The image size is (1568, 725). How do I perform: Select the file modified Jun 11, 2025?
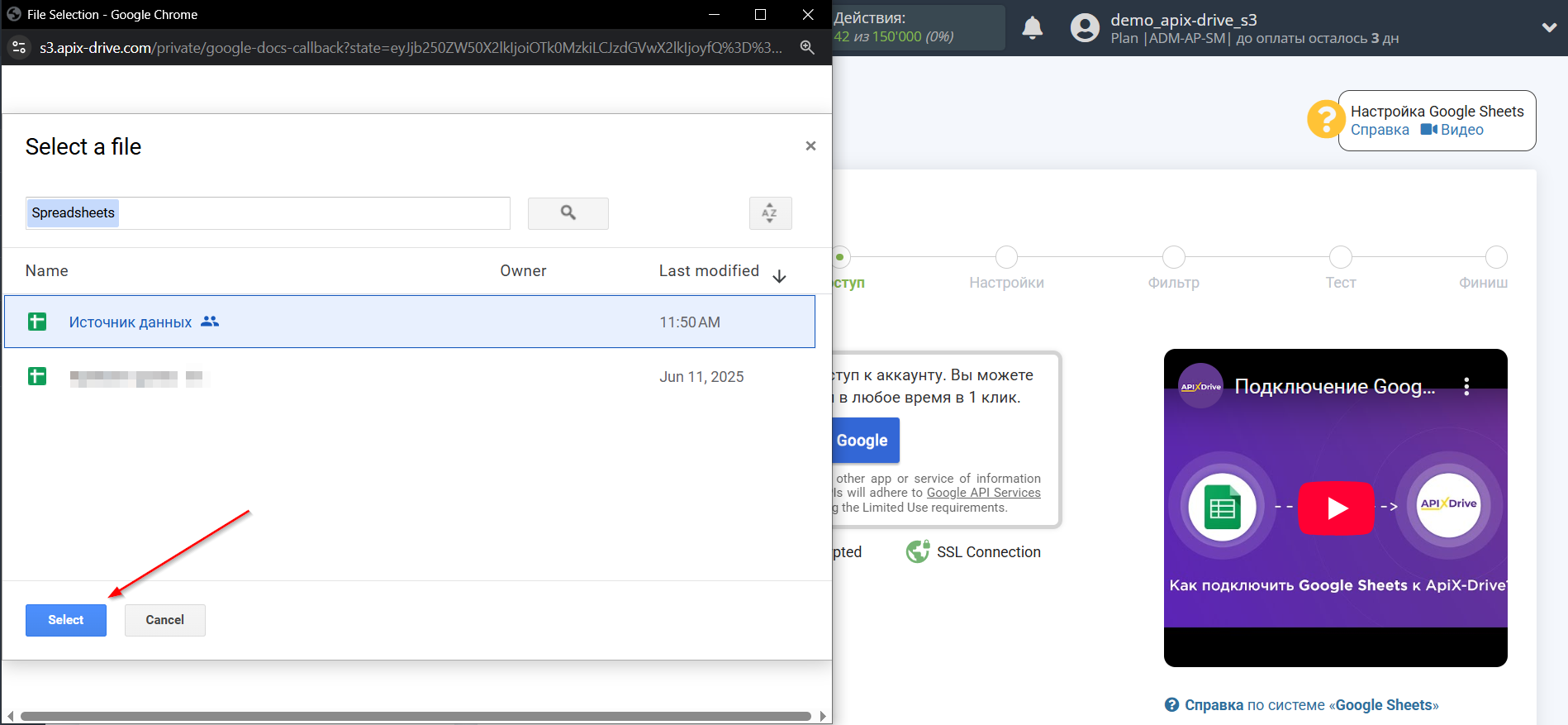tap(410, 376)
